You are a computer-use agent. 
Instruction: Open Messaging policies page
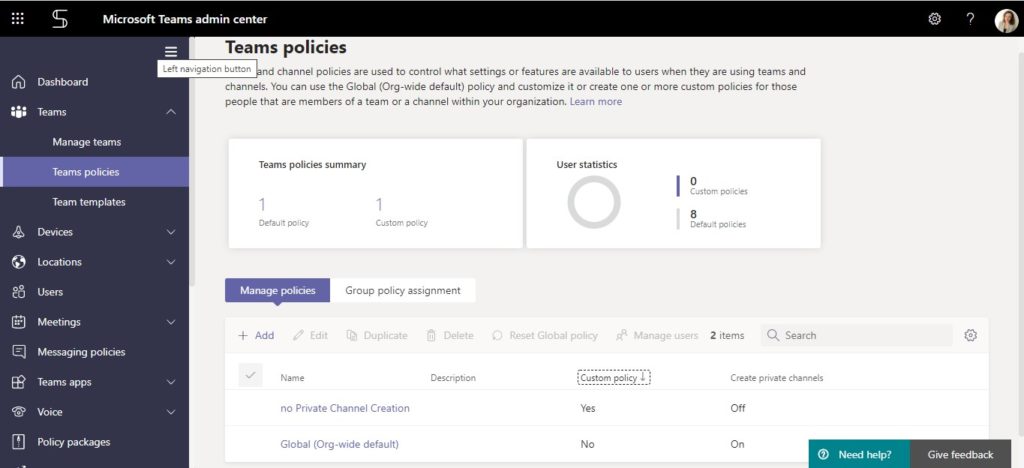click(81, 352)
